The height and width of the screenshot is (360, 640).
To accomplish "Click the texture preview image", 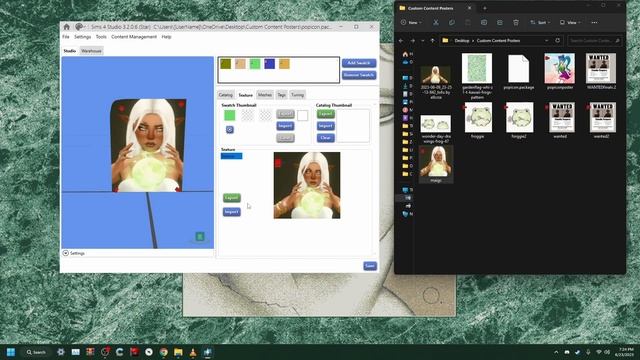I will [x=307, y=185].
